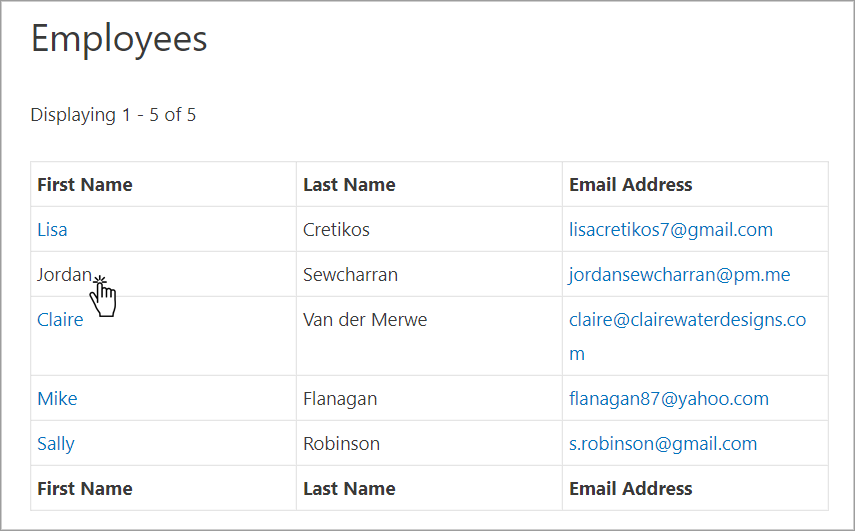Click the top Email Address column header
This screenshot has height=531, width=855.
tap(630, 185)
